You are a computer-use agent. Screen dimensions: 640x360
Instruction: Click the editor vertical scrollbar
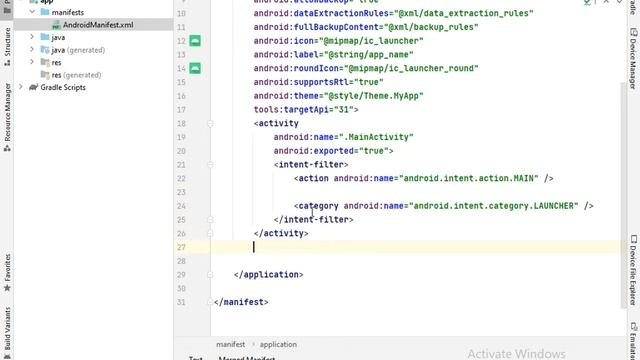[x=623, y=196]
